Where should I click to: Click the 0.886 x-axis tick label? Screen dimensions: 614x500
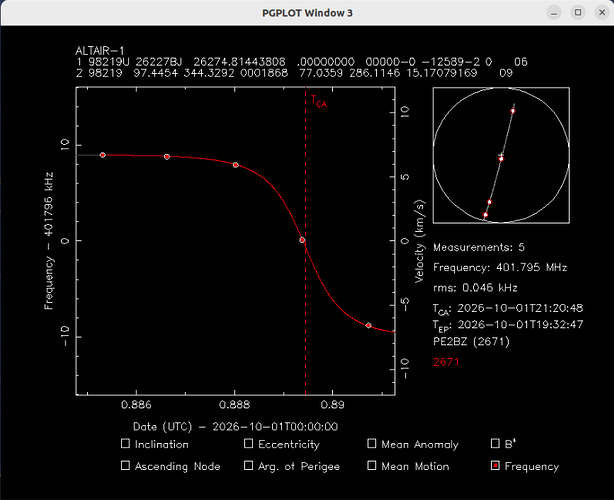click(136, 404)
